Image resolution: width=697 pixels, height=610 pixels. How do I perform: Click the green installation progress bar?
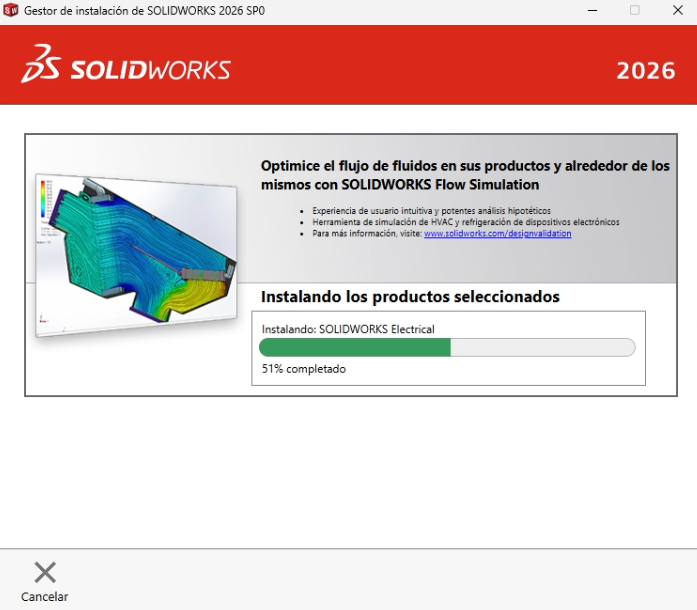(447, 347)
